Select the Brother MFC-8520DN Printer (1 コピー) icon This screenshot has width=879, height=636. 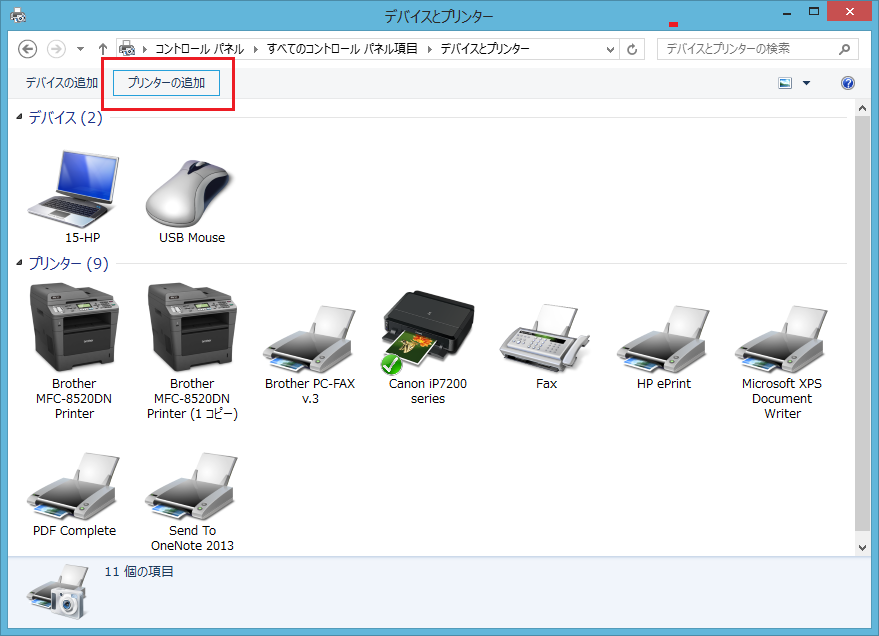192,327
